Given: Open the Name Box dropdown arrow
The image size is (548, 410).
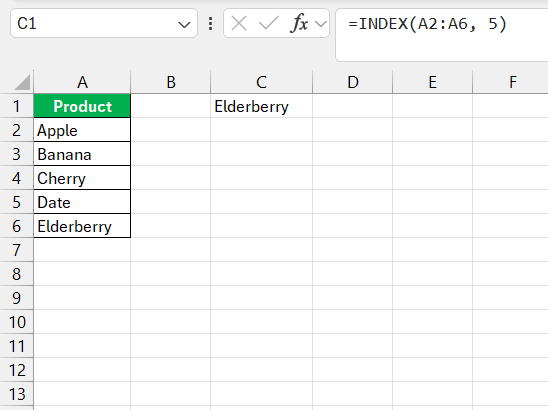Looking at the screenshot, I should (x=184, y=24).
